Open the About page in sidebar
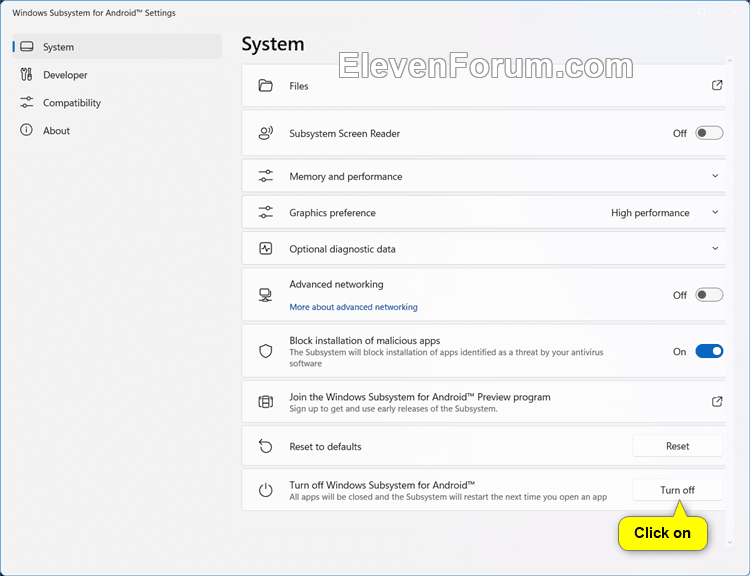750x576 pixels. 117,130
